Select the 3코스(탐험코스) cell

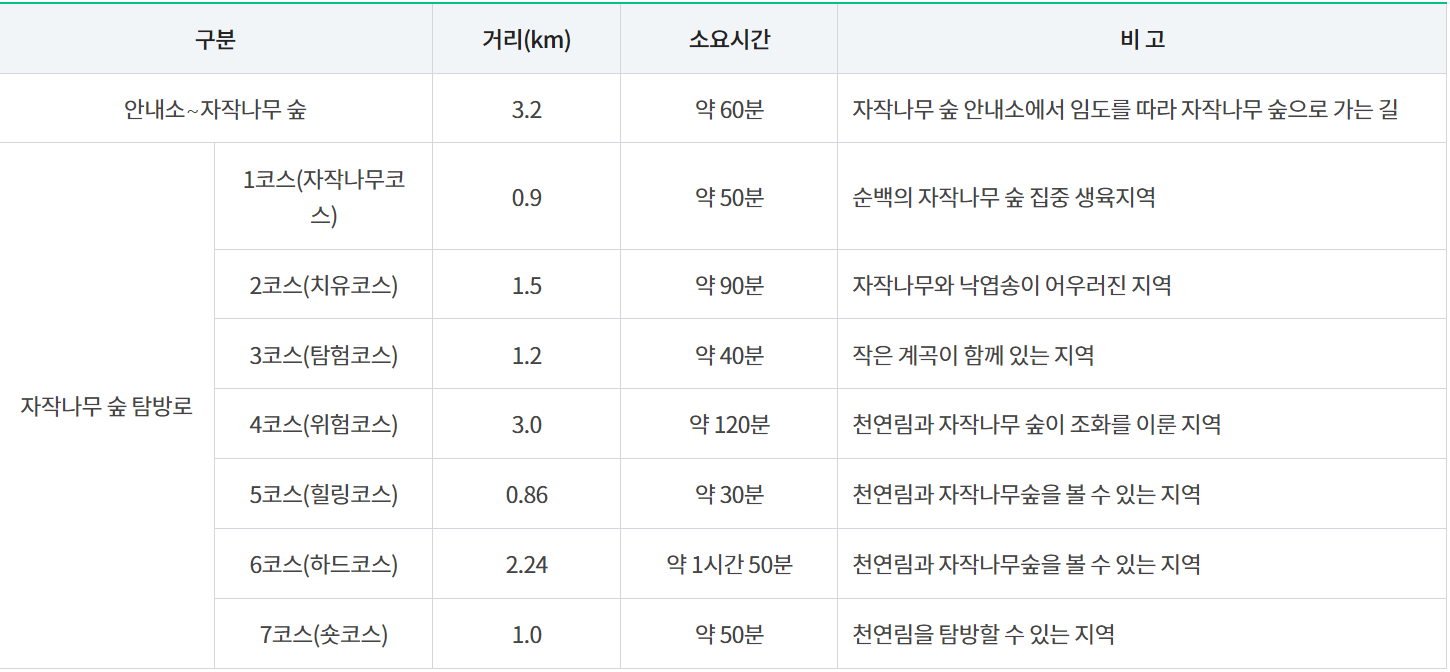(322, 353)
